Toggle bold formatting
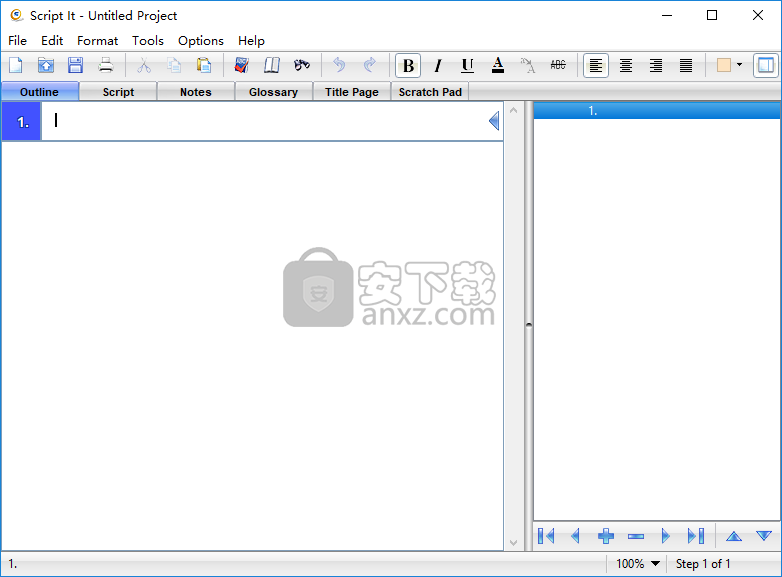Viewport: 782px width, 577px height. pos(408,65)
